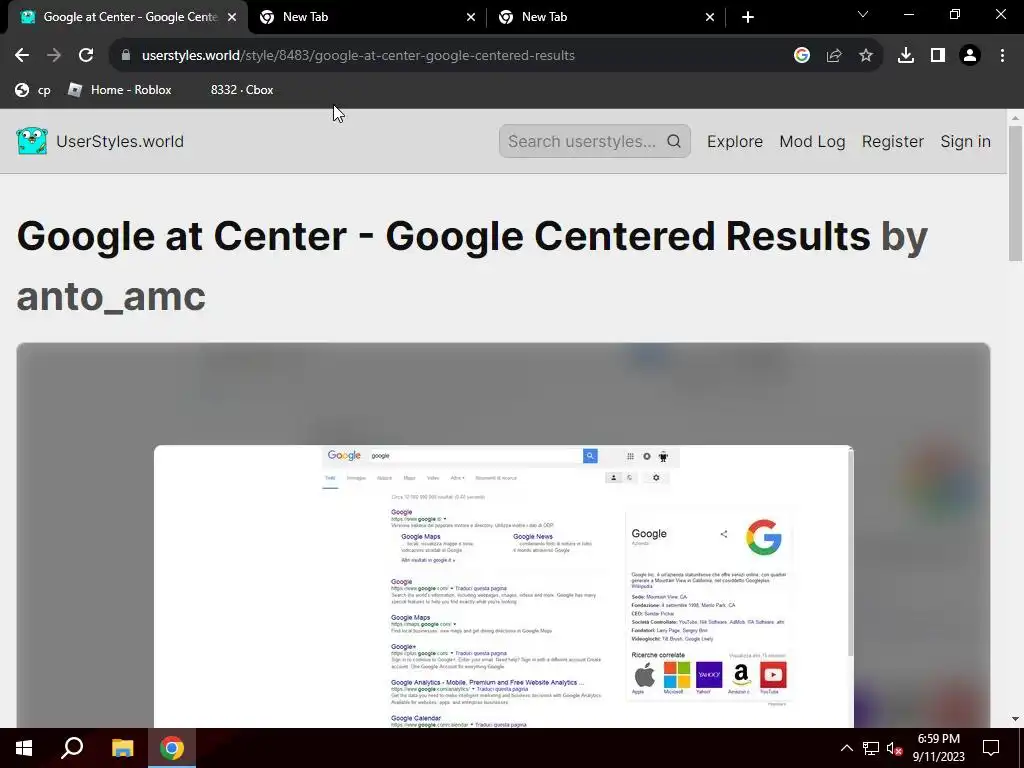Open the Home - Roblox bookmark

point(120,90)
